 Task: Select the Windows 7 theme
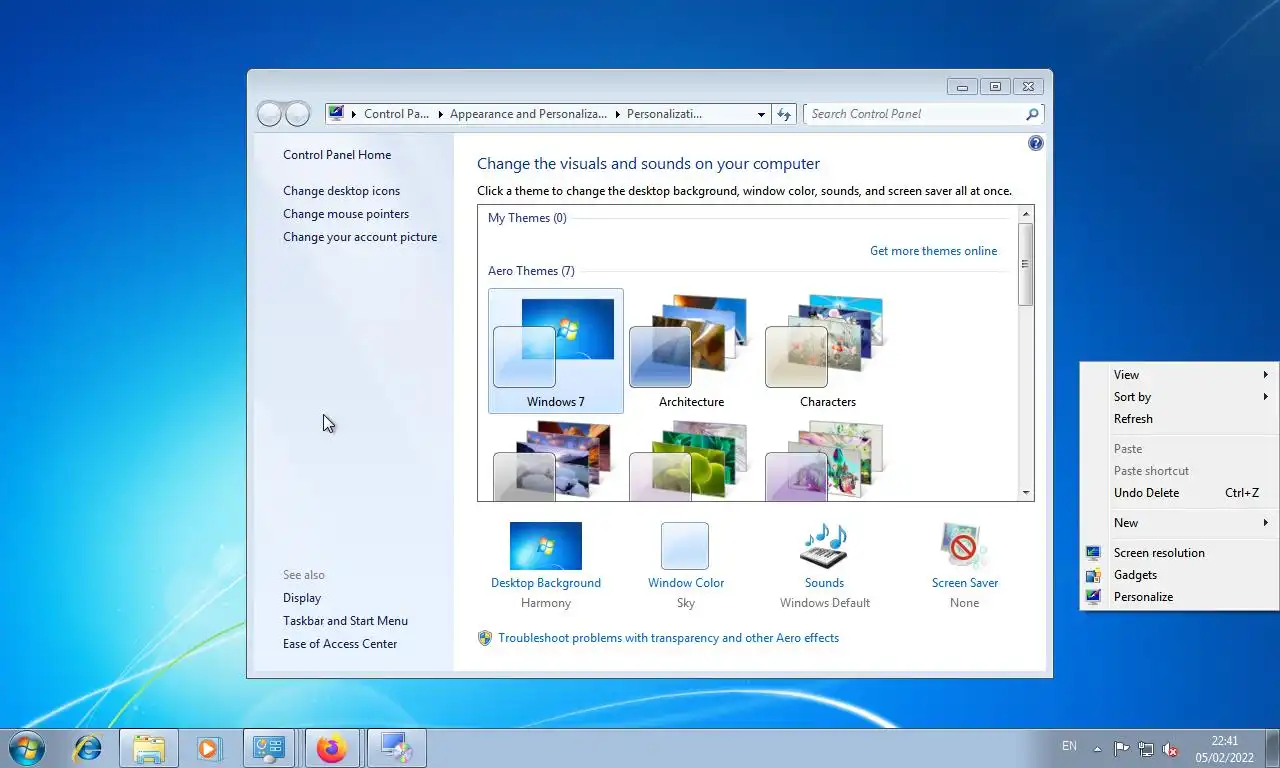coord(556,351)
